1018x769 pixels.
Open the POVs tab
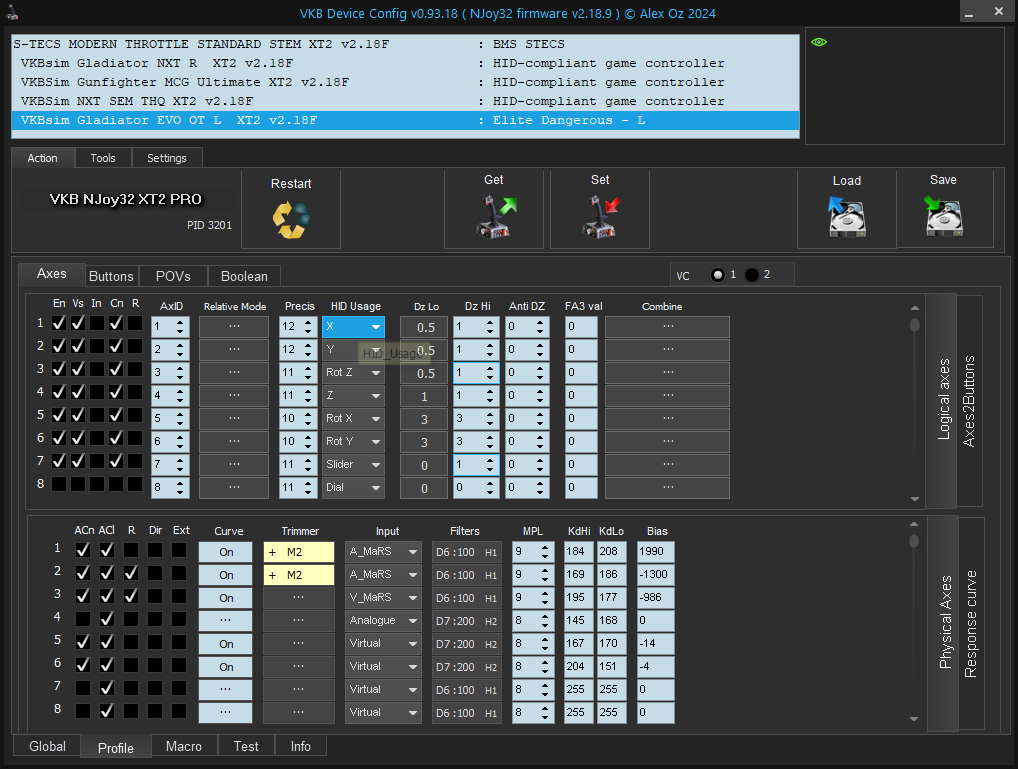point(173,276)
